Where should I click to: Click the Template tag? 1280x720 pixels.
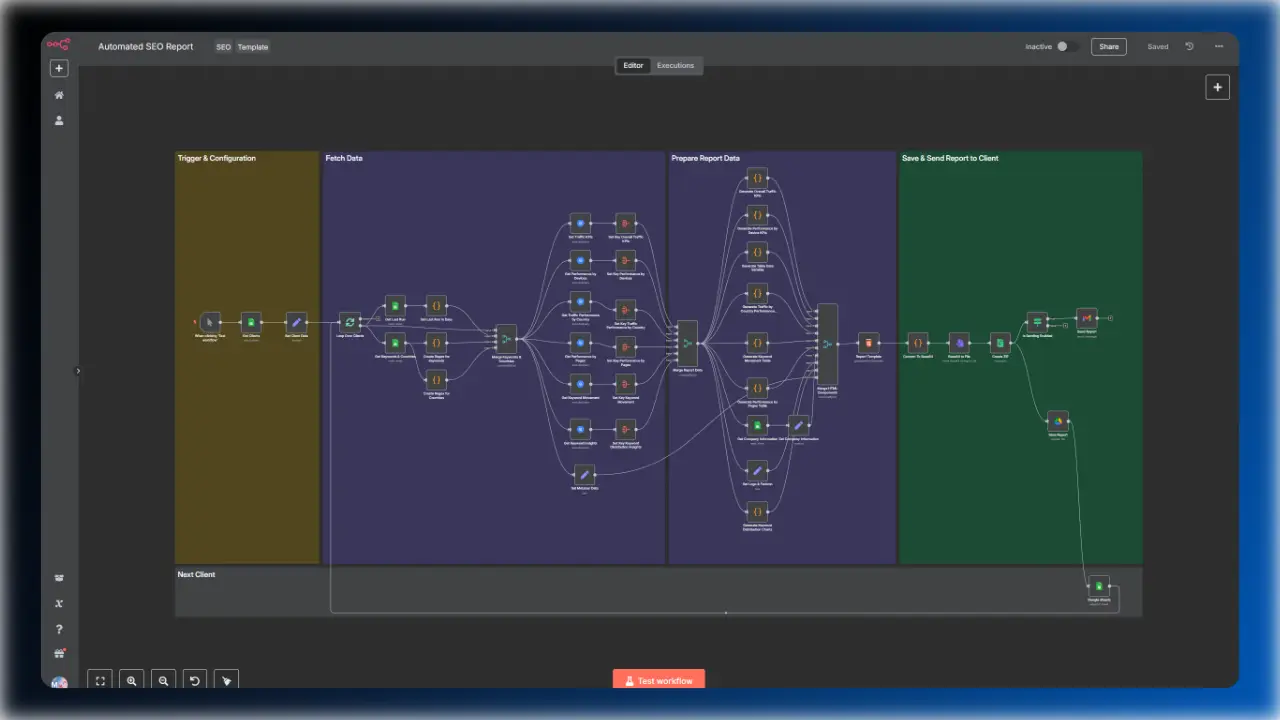253,47
